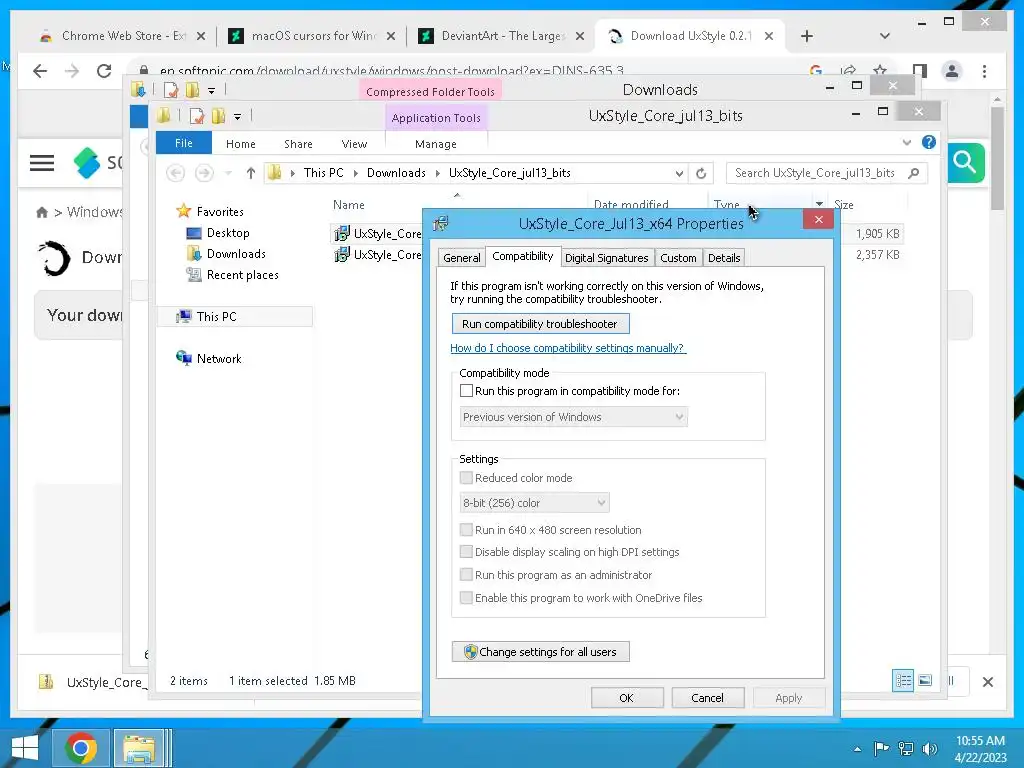Switch to large icons view layout

point(925,680)
